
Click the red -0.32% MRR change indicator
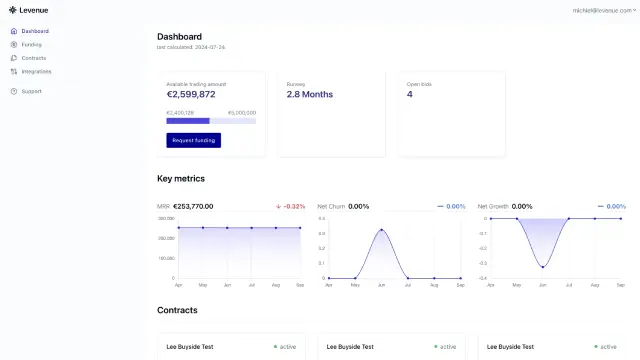click(291, 207)
